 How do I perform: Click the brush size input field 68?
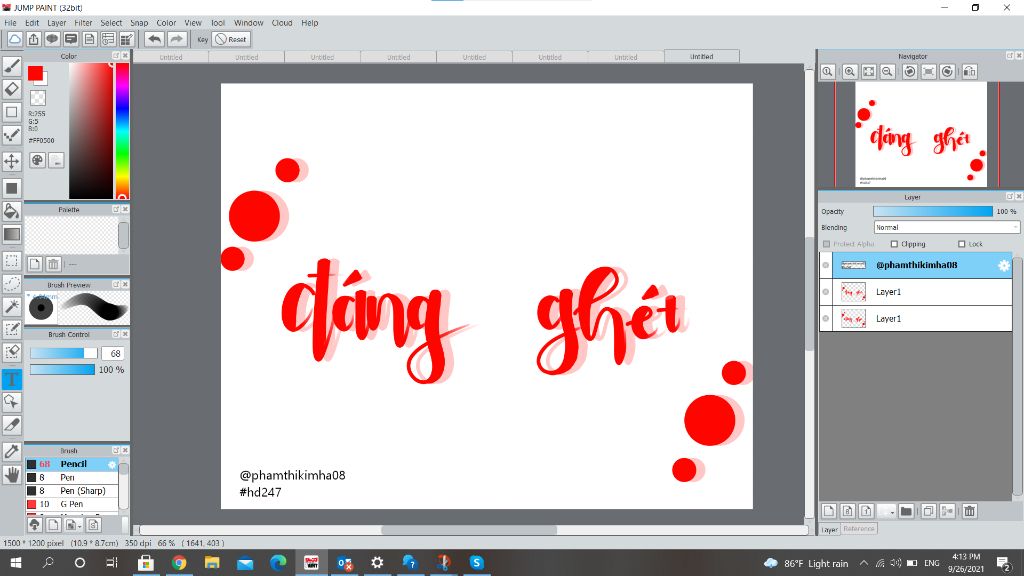[x=115, y=353]
